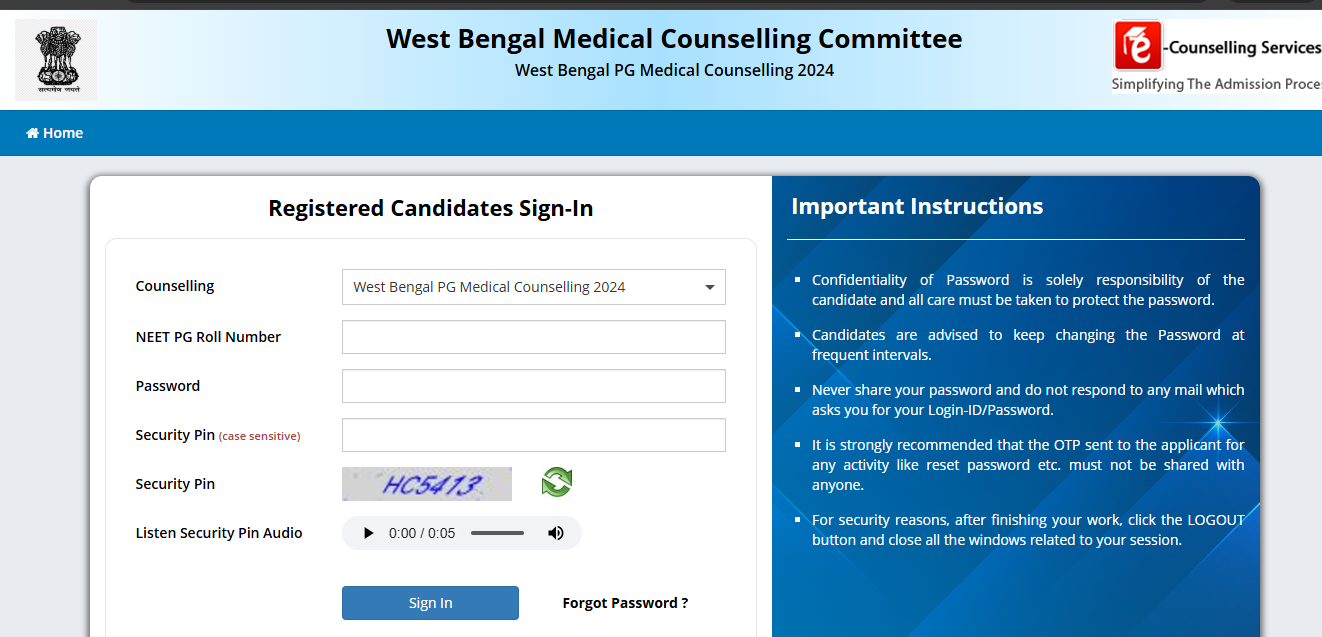The height and width of the screenshot is (637, 1322).
Task: Click the NEET PG Roll Number field
Action: (533, 337)
